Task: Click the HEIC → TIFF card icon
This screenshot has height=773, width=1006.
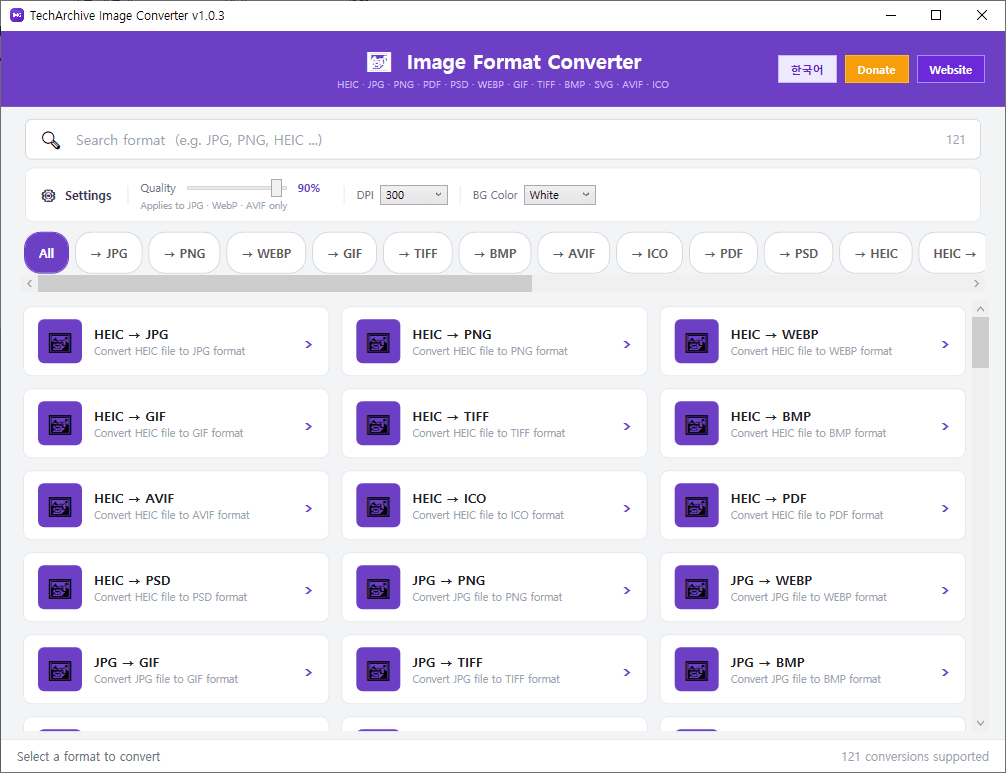Action: tap(378, 424)
